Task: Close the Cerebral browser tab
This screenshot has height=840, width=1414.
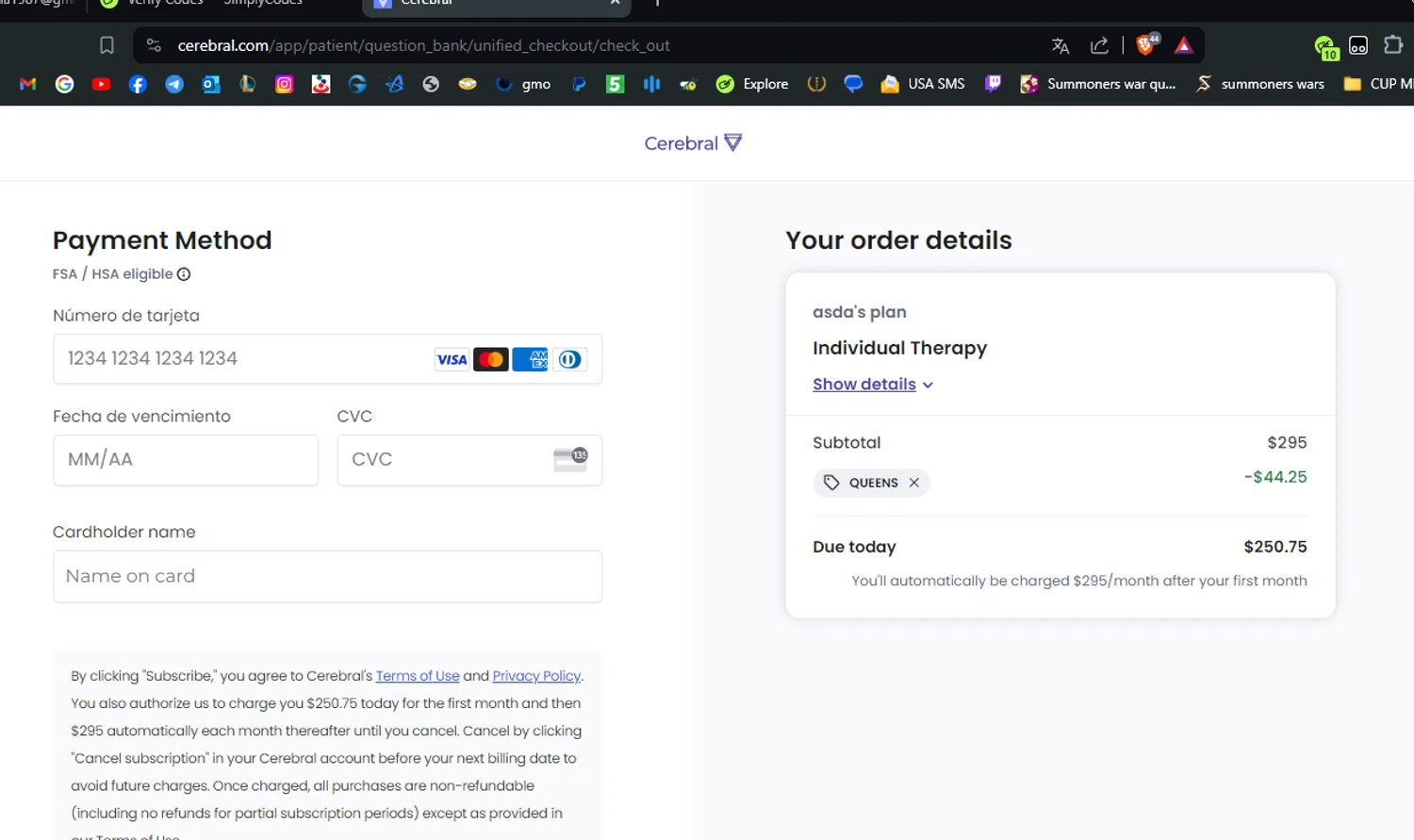Action: pyautogui.click(x=615, y=3)
